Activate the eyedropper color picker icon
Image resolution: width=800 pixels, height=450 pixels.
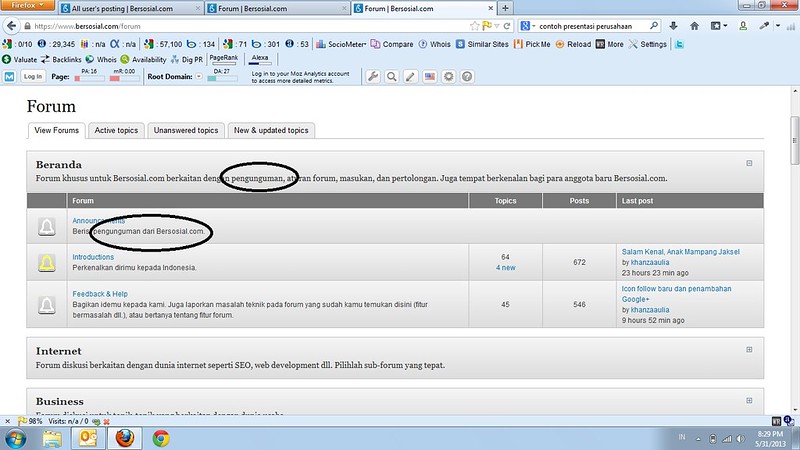pos(764,26)
